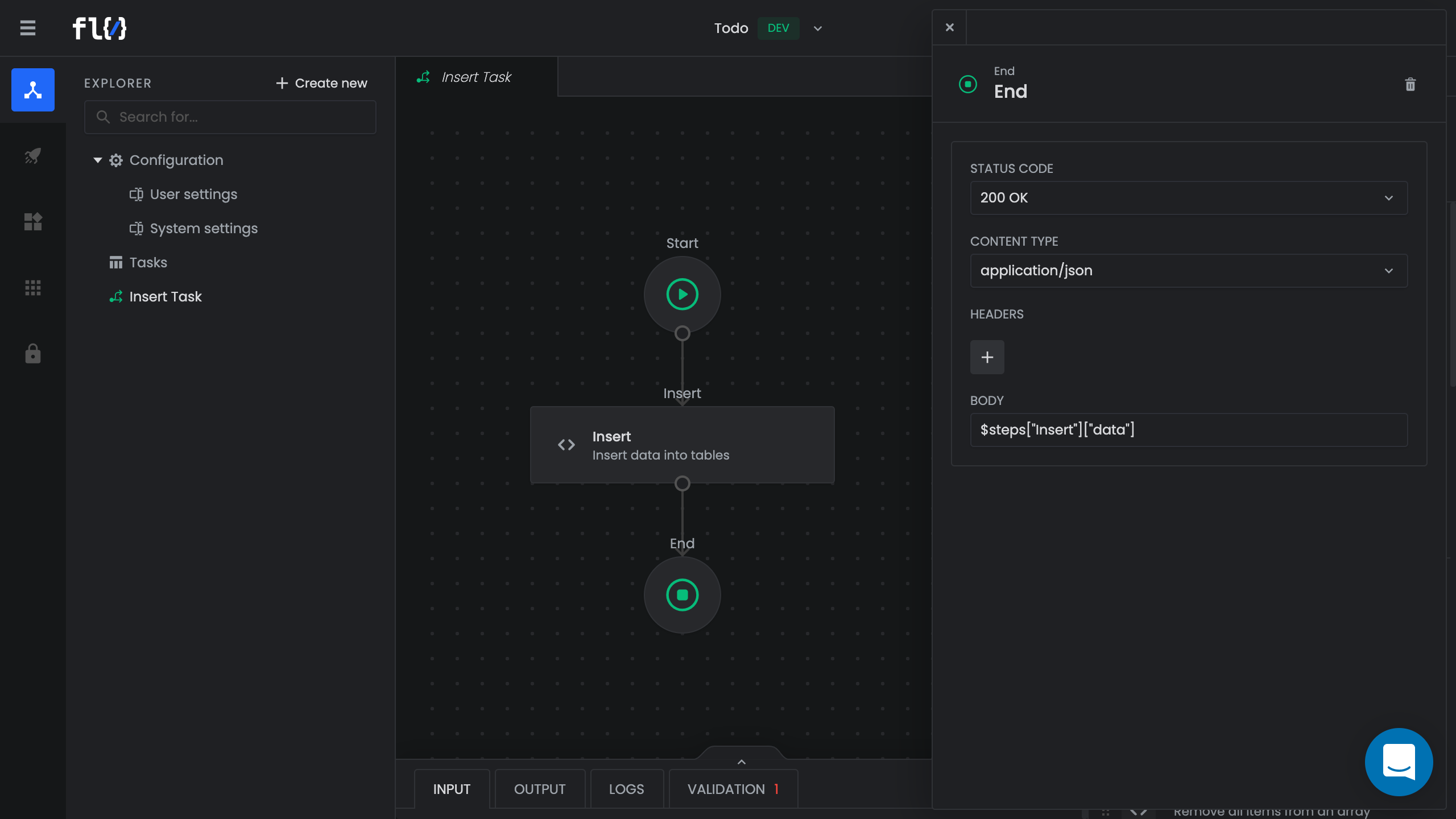
Task: Switch to the INPUT tab
Action: coord(452,789)
